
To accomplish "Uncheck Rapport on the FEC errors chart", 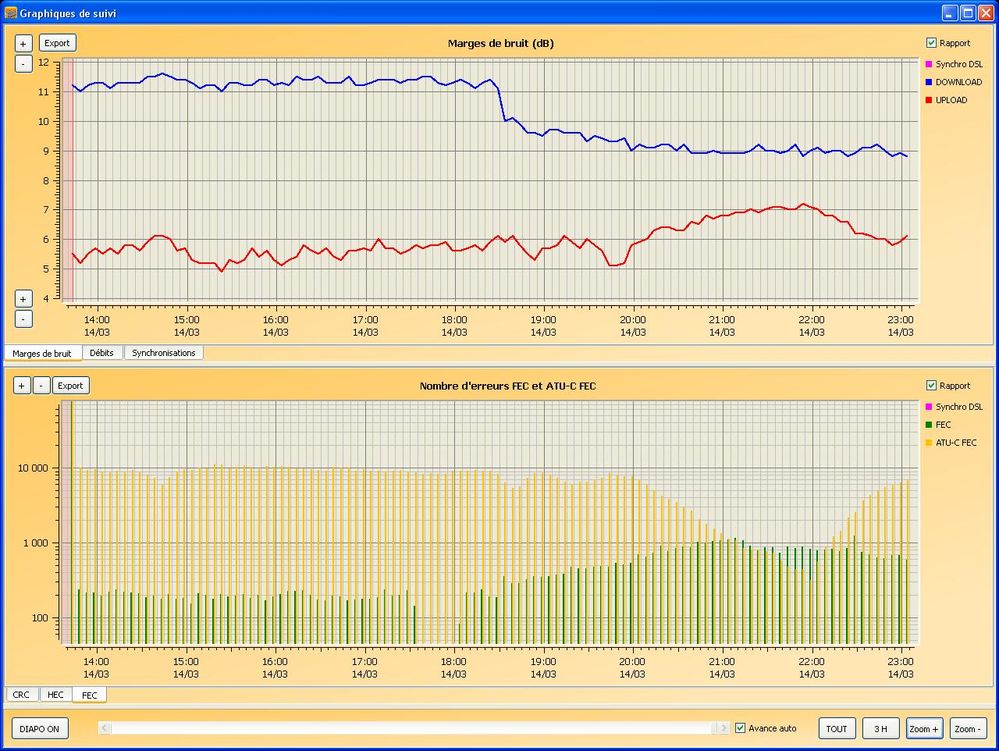I will pyautogui.click(x=931, y=385).
